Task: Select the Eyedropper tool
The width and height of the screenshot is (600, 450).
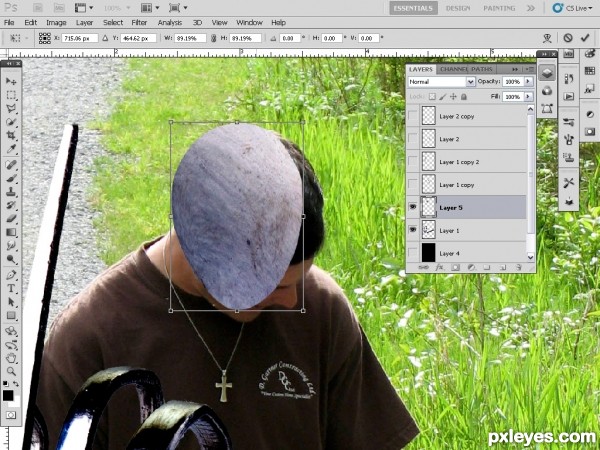Action: click(11, 149)
